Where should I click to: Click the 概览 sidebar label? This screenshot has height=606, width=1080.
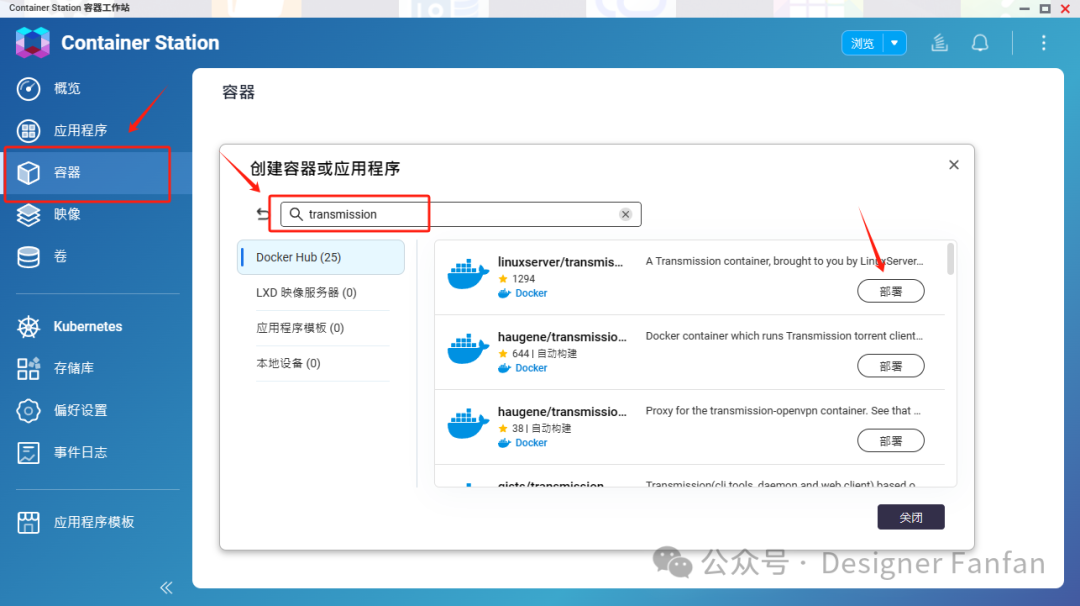pyautogui.click(x=68, y=89)
